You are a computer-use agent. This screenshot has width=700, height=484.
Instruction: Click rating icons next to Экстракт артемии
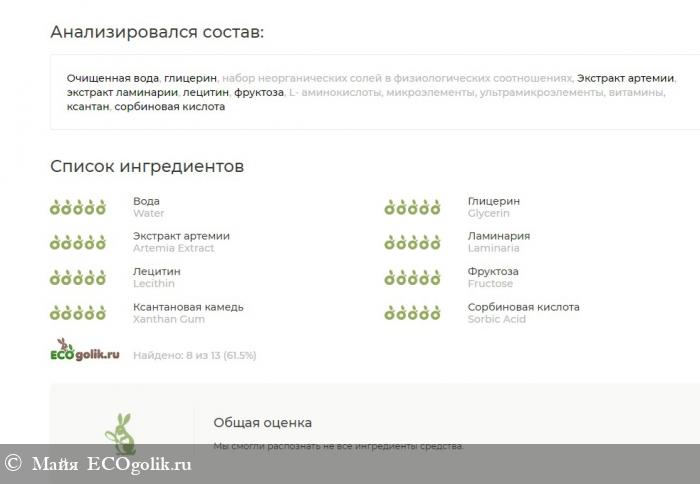coord(77,243)
